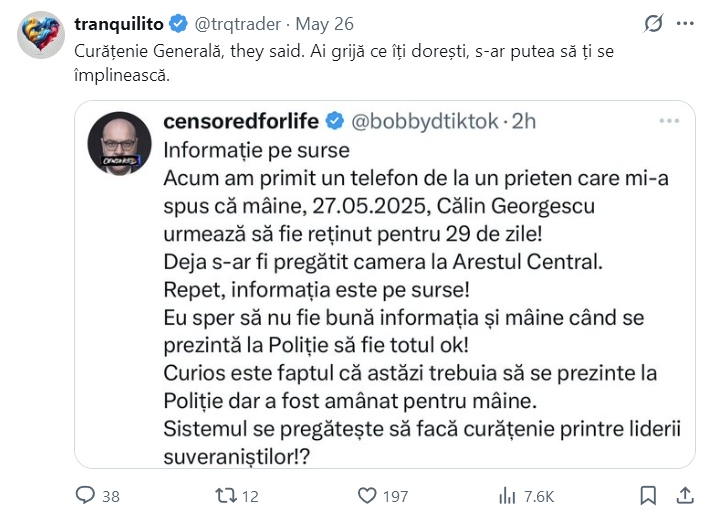Open quoted tweet's three-dot menu
The height and width of the screenshot is (520, 712).
tap(669, 121)
